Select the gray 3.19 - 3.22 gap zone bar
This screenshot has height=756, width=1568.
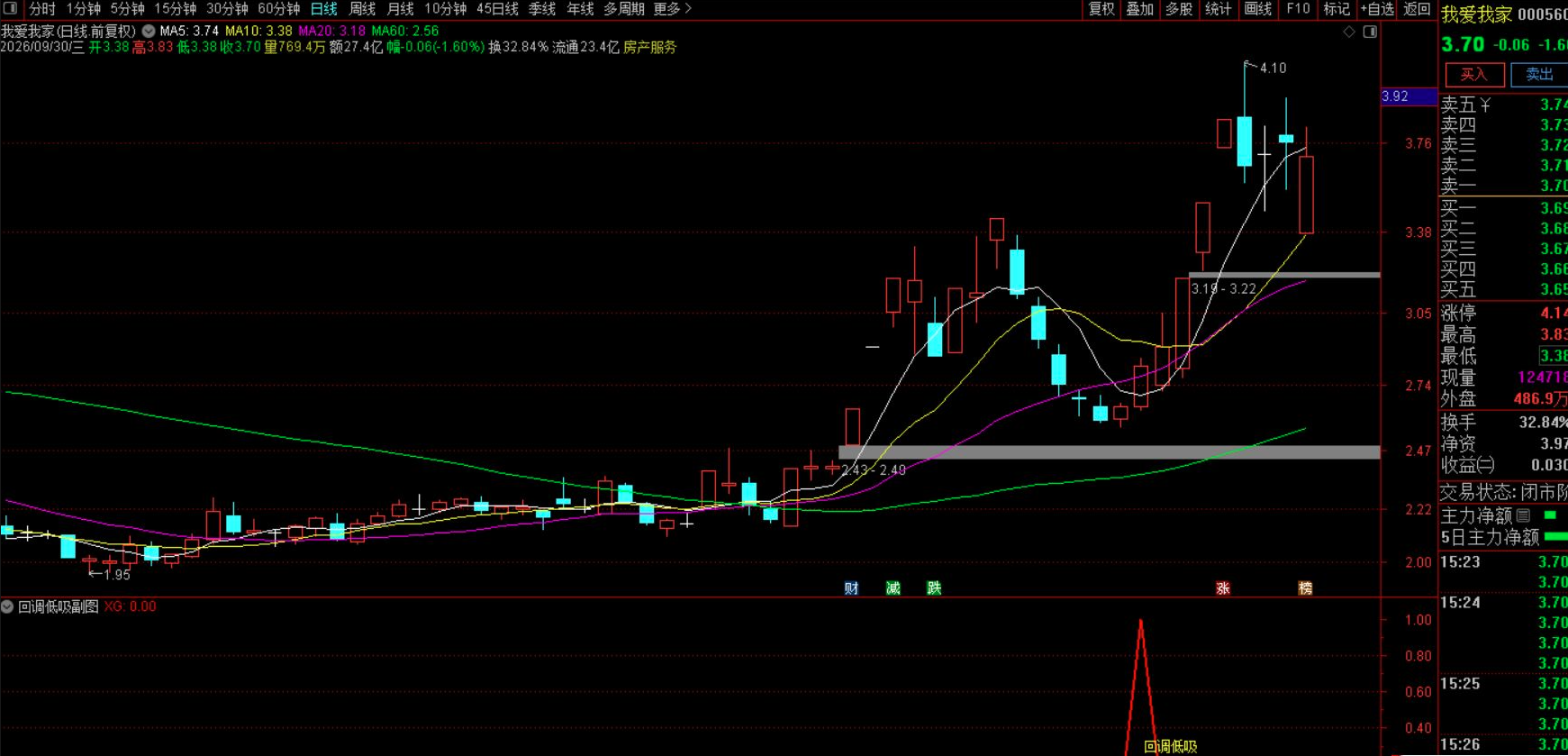(x=1284, y=275)
